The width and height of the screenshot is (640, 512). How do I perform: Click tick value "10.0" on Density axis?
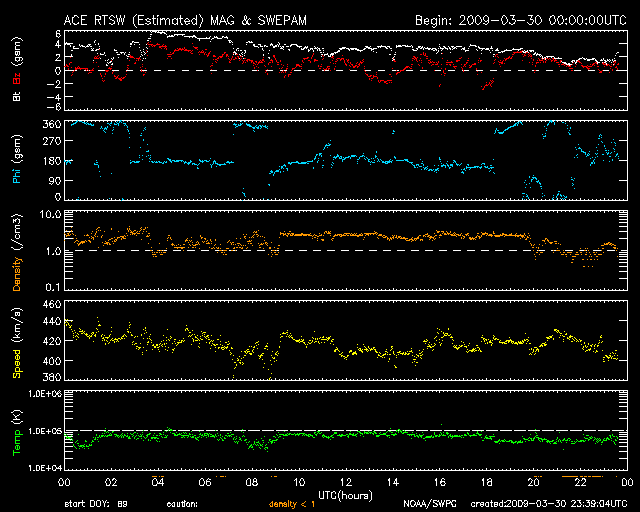50,214
